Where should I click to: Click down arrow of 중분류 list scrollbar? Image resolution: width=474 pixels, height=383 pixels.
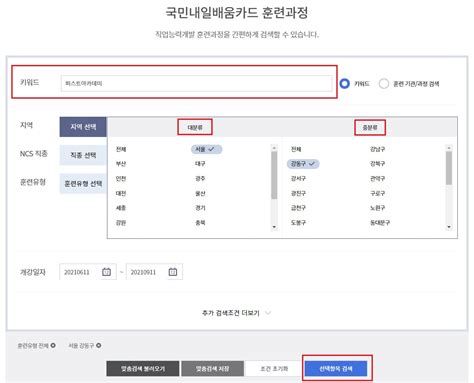pyautogui.click(x=449, y=227)
